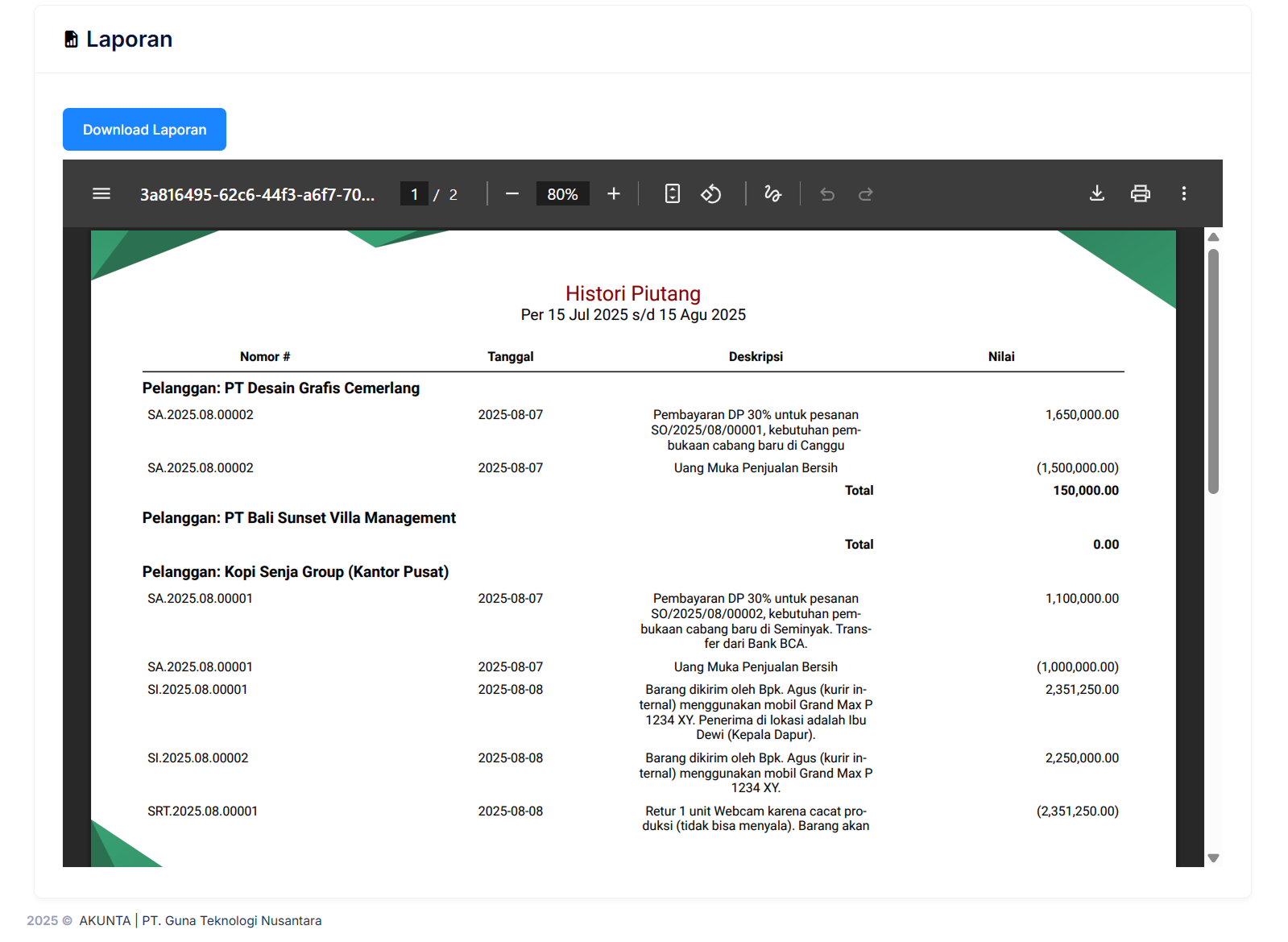Click the Laporan report icon in header
The width and height of the screenshot is (1288, 942).
tap(72, 39)
